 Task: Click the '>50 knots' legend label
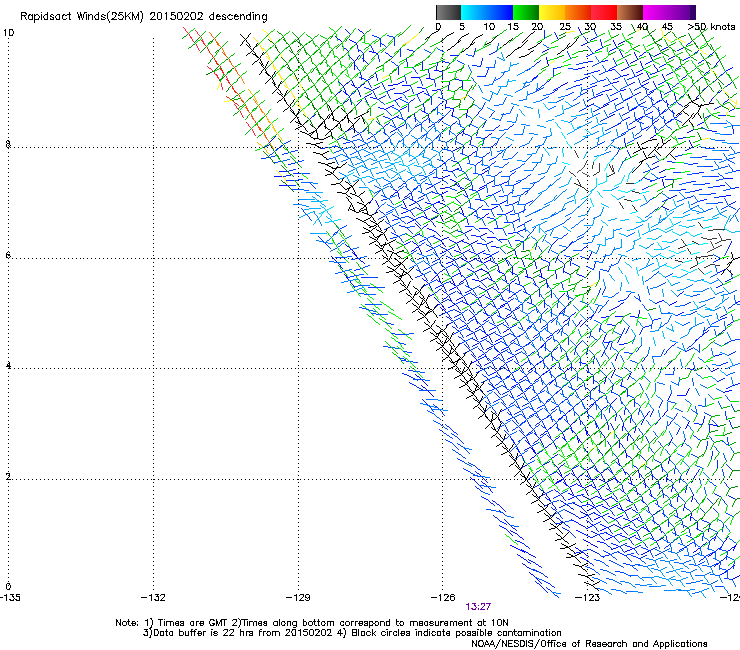pos(711,26)
